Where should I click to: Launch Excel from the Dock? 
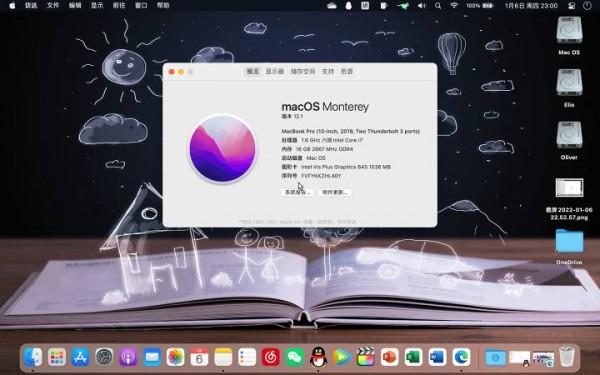pyautogui.click(x=413, y=357)
